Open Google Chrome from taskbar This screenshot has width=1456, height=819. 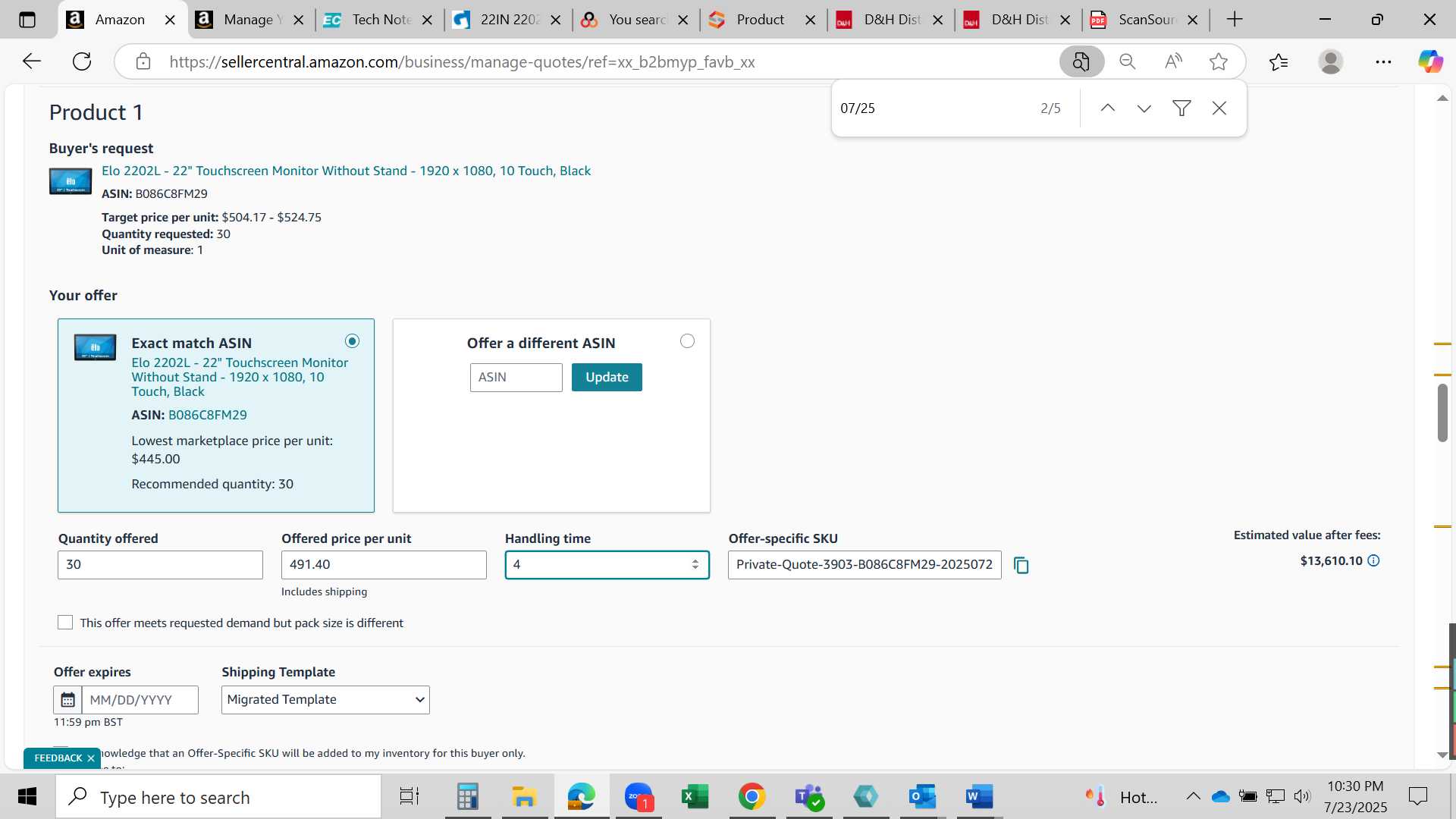752,797
